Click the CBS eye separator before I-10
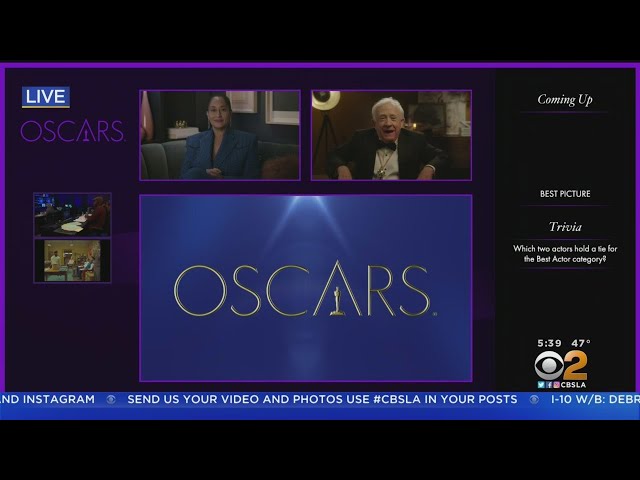The image size is (640, 480). point(534,400)
